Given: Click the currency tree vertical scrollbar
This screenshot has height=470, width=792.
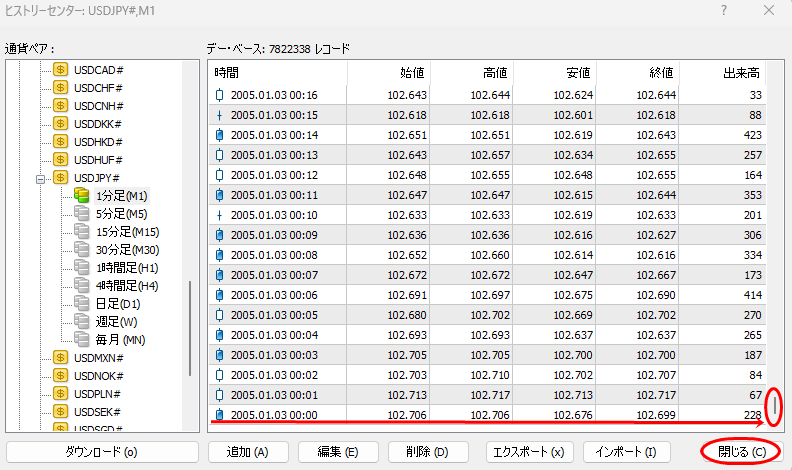Looking at the screenshot, I should [x=189, y=325].
